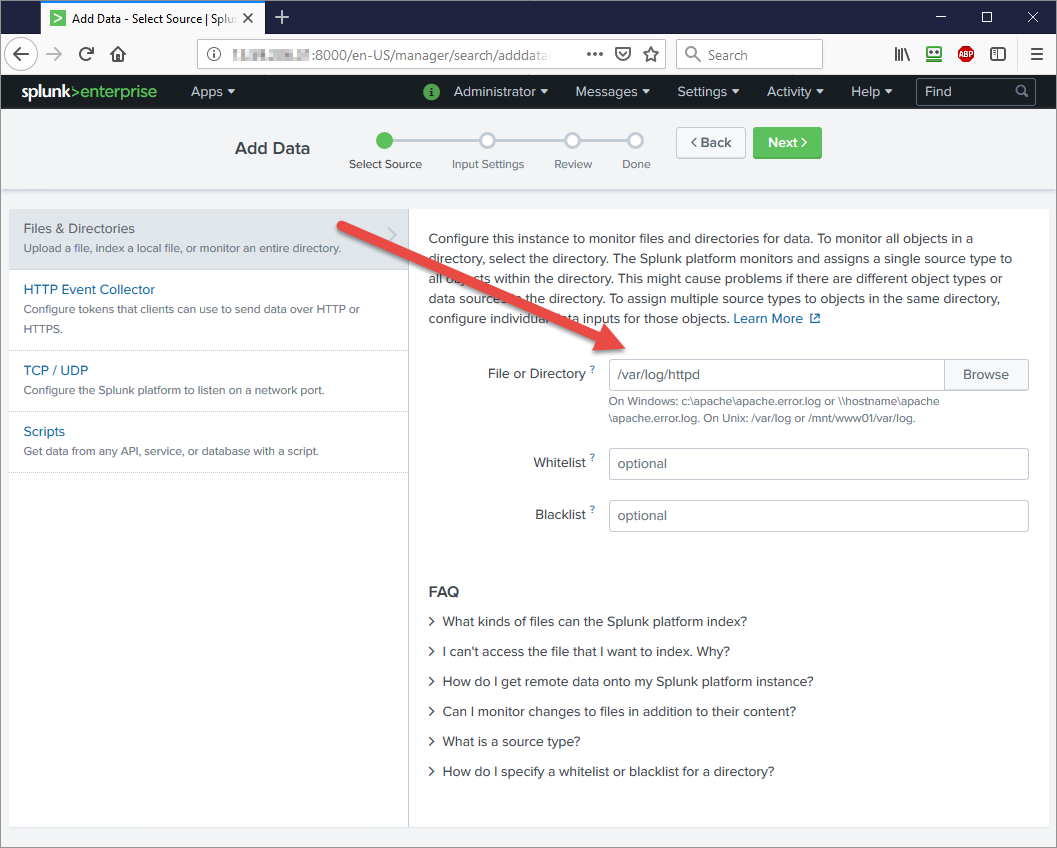This screenshot has height=848, width=1057.
Task: Open the Messages dropdown
Action: pos(612,92)
